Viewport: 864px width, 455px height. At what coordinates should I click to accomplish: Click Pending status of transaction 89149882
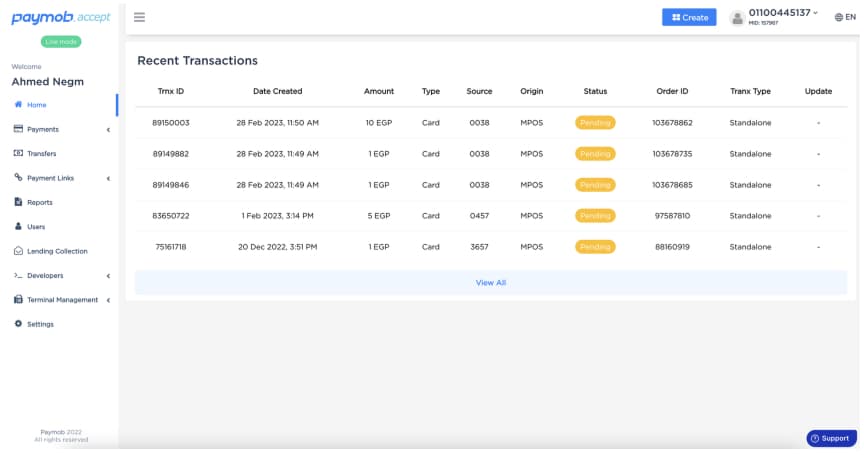[595, 154]
